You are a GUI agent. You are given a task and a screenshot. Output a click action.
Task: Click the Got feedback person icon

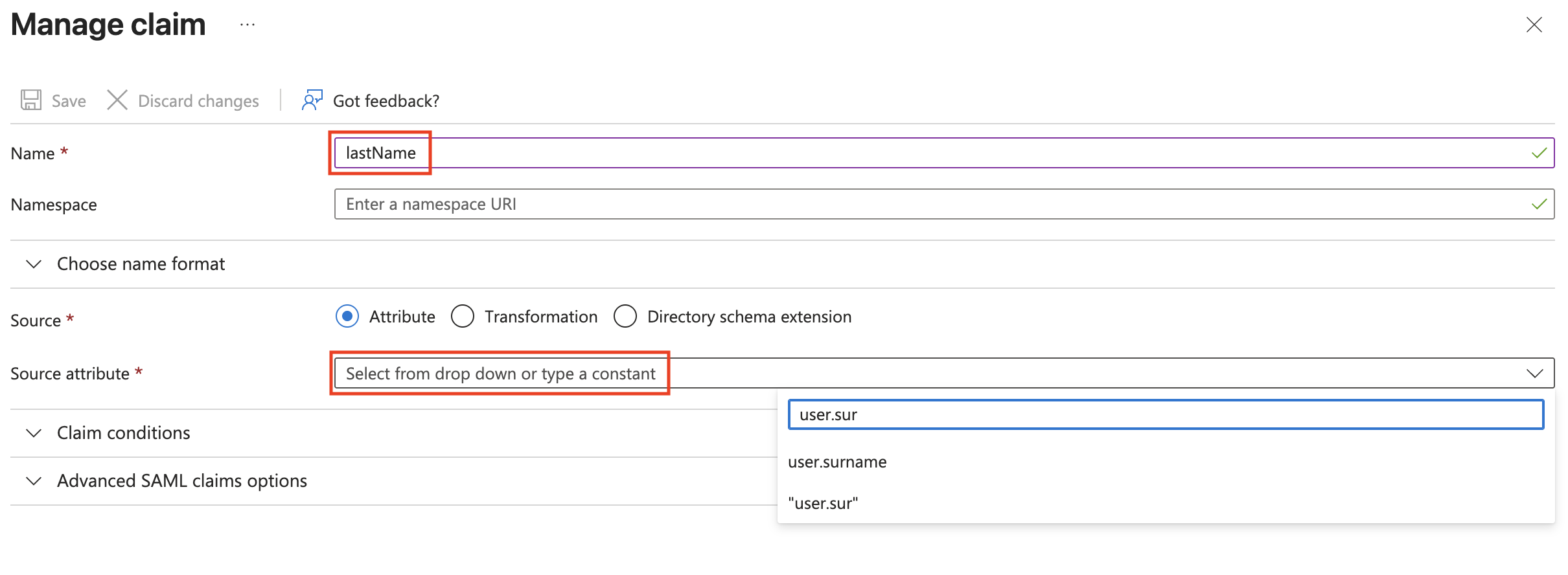coord(312,100)
